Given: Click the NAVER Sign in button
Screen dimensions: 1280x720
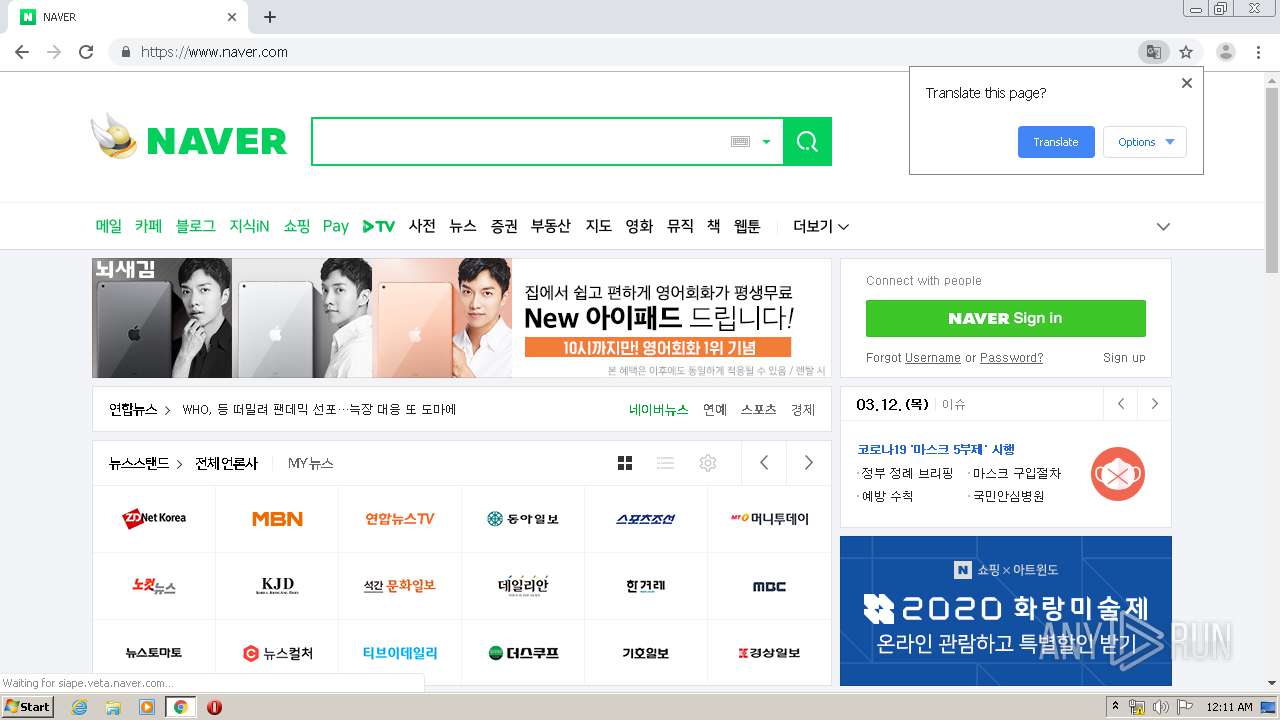Looking at the screenshot, I should point(1006,318).
